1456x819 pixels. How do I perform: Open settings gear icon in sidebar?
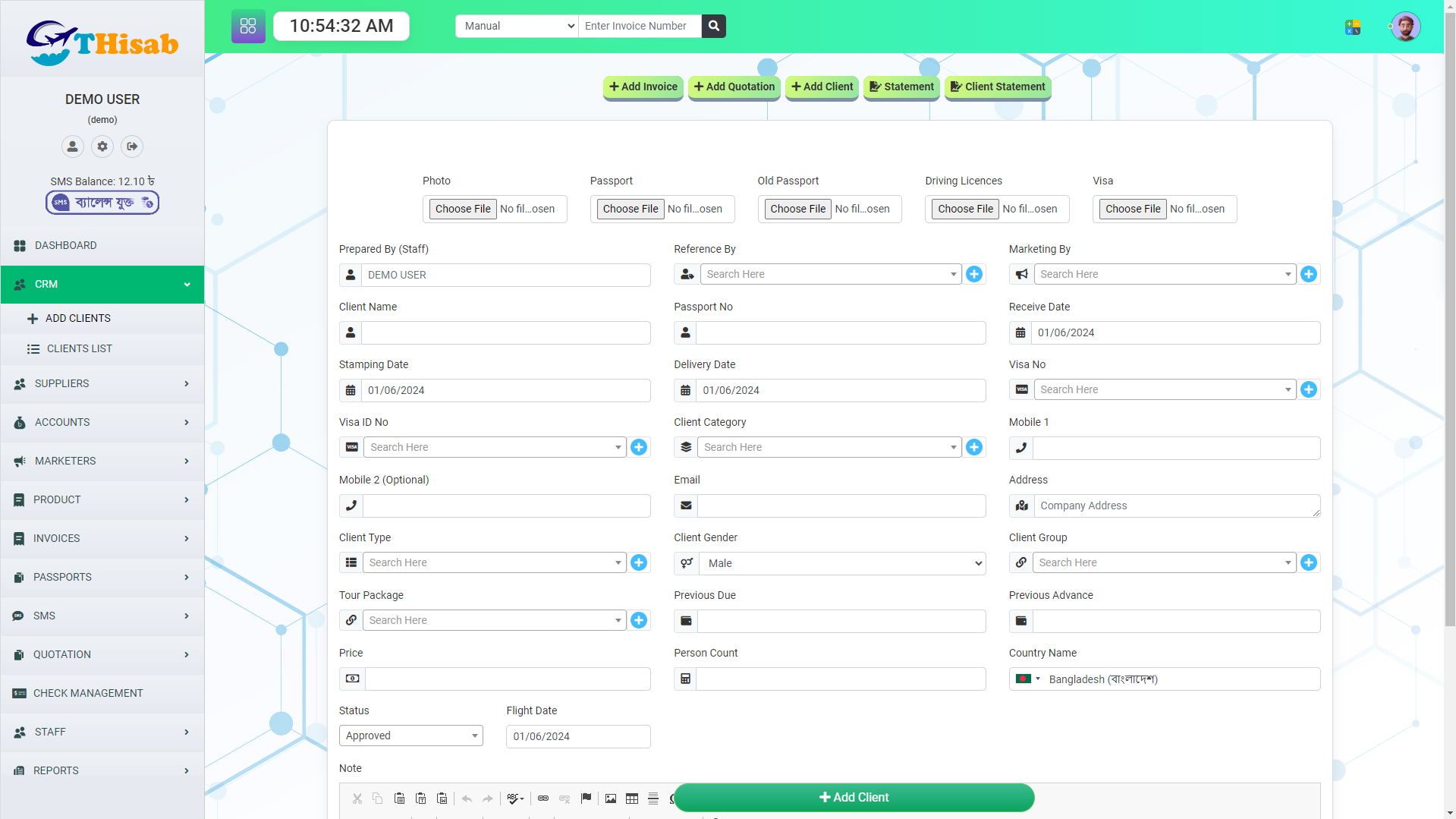102,146
